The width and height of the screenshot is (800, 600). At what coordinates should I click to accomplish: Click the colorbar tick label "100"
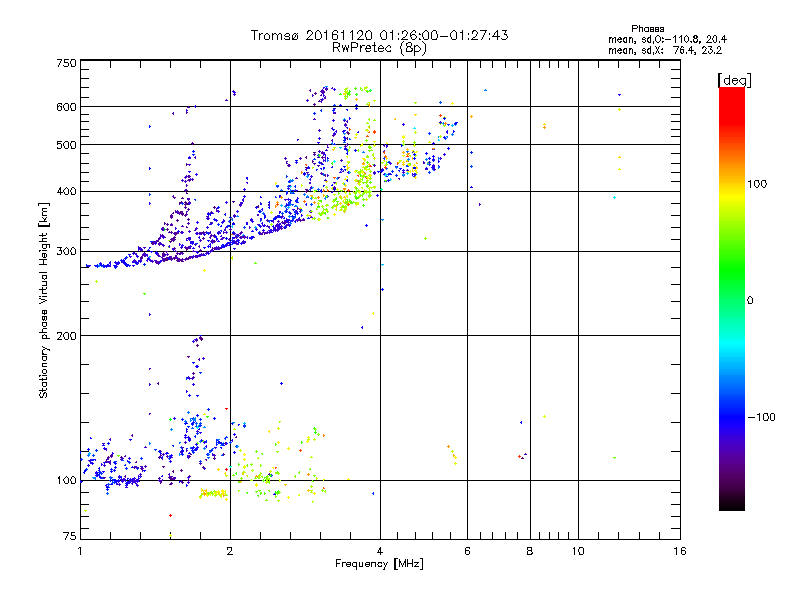(x=757, y=184)
